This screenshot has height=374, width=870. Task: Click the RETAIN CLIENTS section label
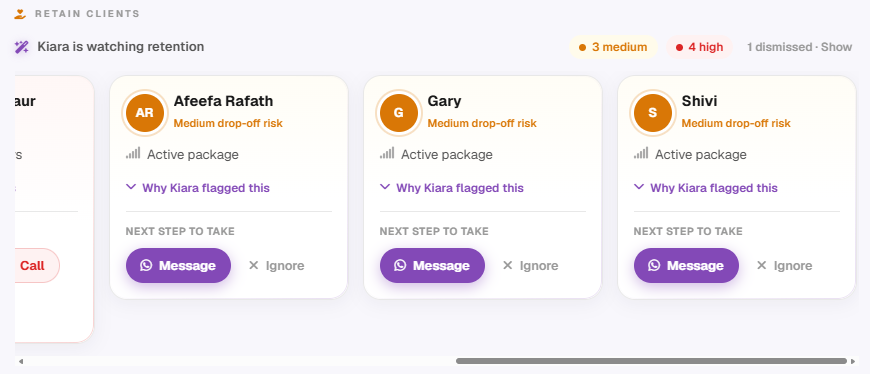[x=87, y=14]
